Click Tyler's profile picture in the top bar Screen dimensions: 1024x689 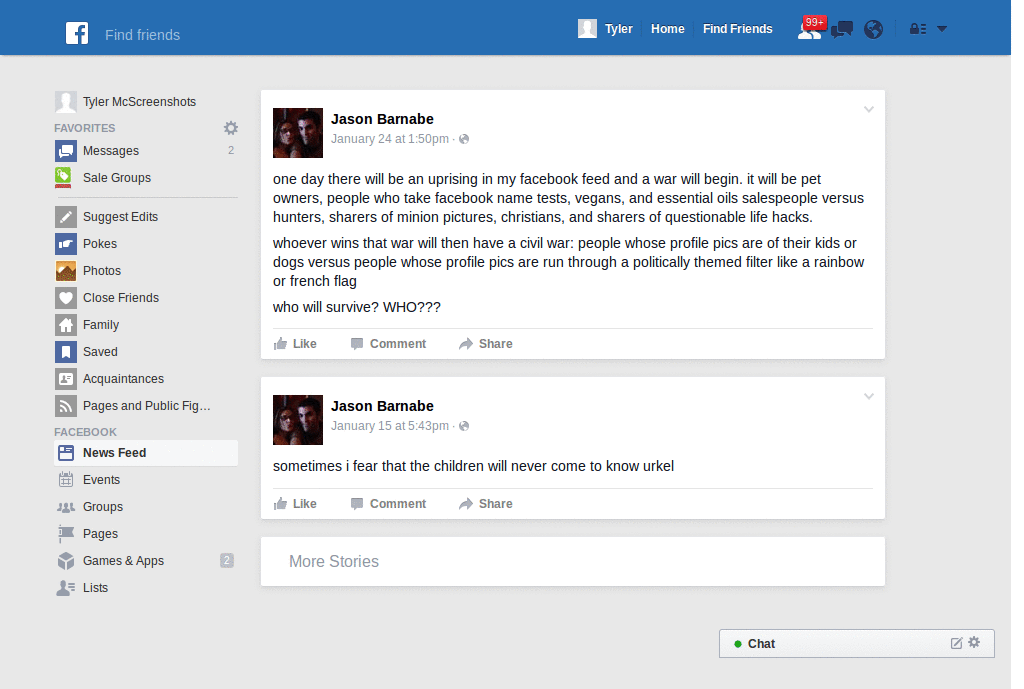click(587, 29)
